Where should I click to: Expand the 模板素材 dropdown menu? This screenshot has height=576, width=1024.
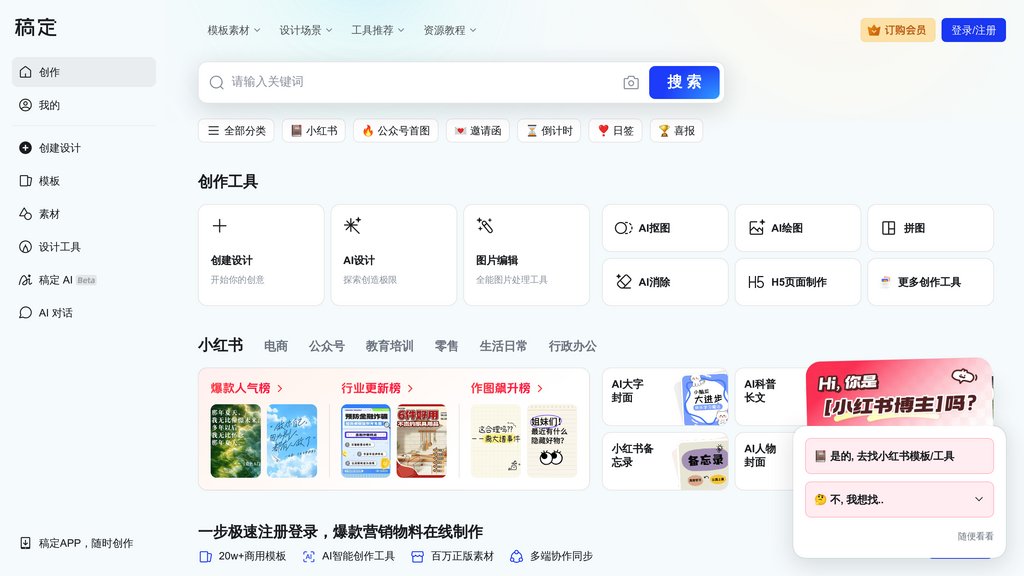pyautogui.click(x=231, y=30)
